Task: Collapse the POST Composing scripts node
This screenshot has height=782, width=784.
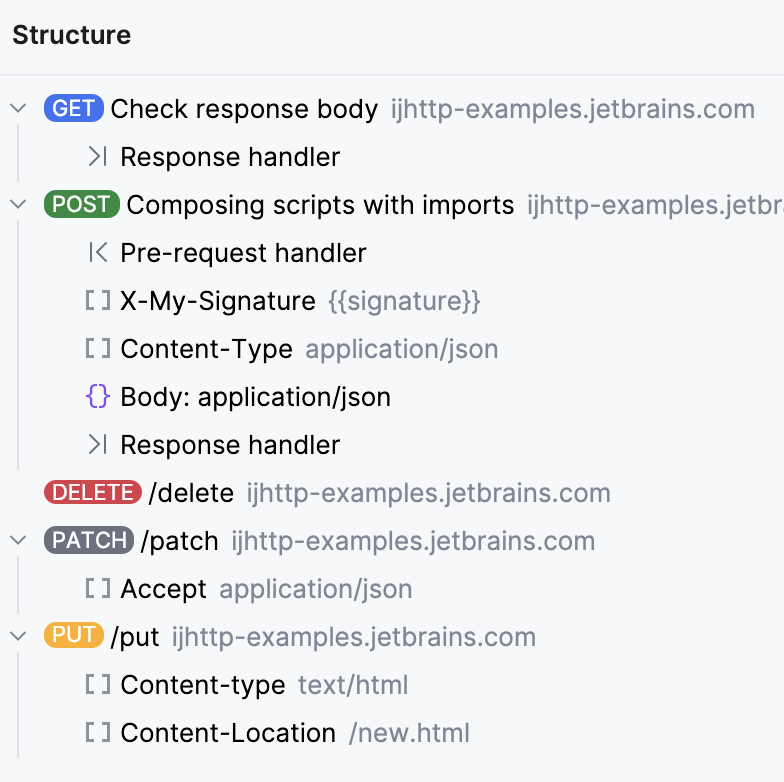Action: tap(19, 205)
